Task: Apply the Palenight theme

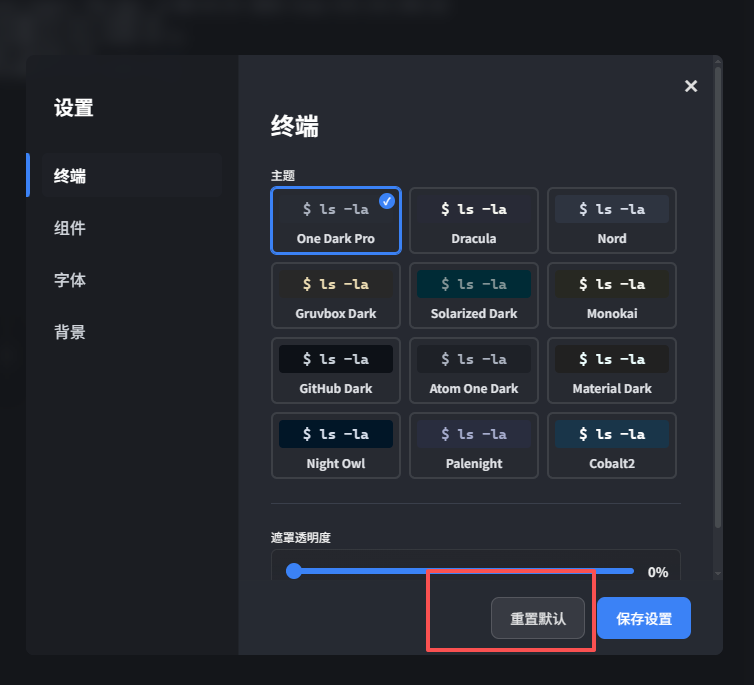Action: click(x=474, y=445)
